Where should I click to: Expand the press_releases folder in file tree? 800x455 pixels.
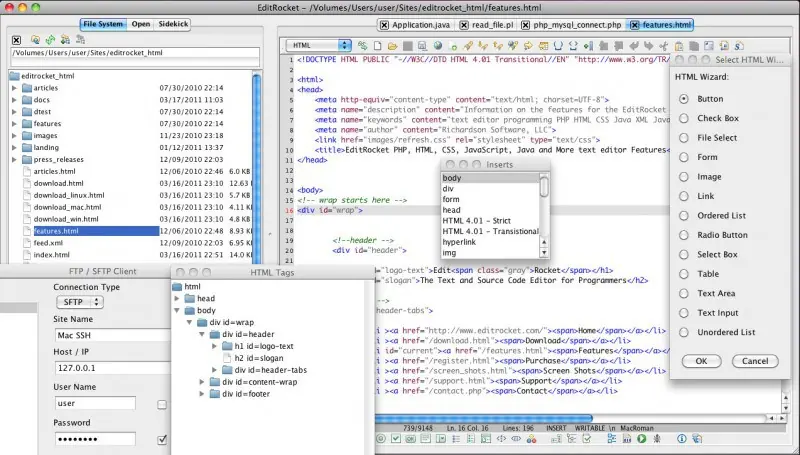point(14,159)
